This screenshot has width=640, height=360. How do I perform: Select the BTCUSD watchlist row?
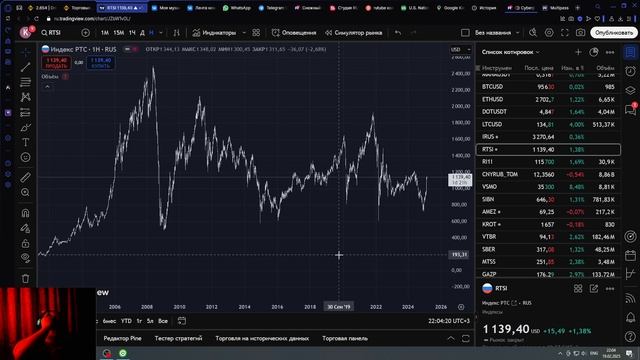(548, 87)
